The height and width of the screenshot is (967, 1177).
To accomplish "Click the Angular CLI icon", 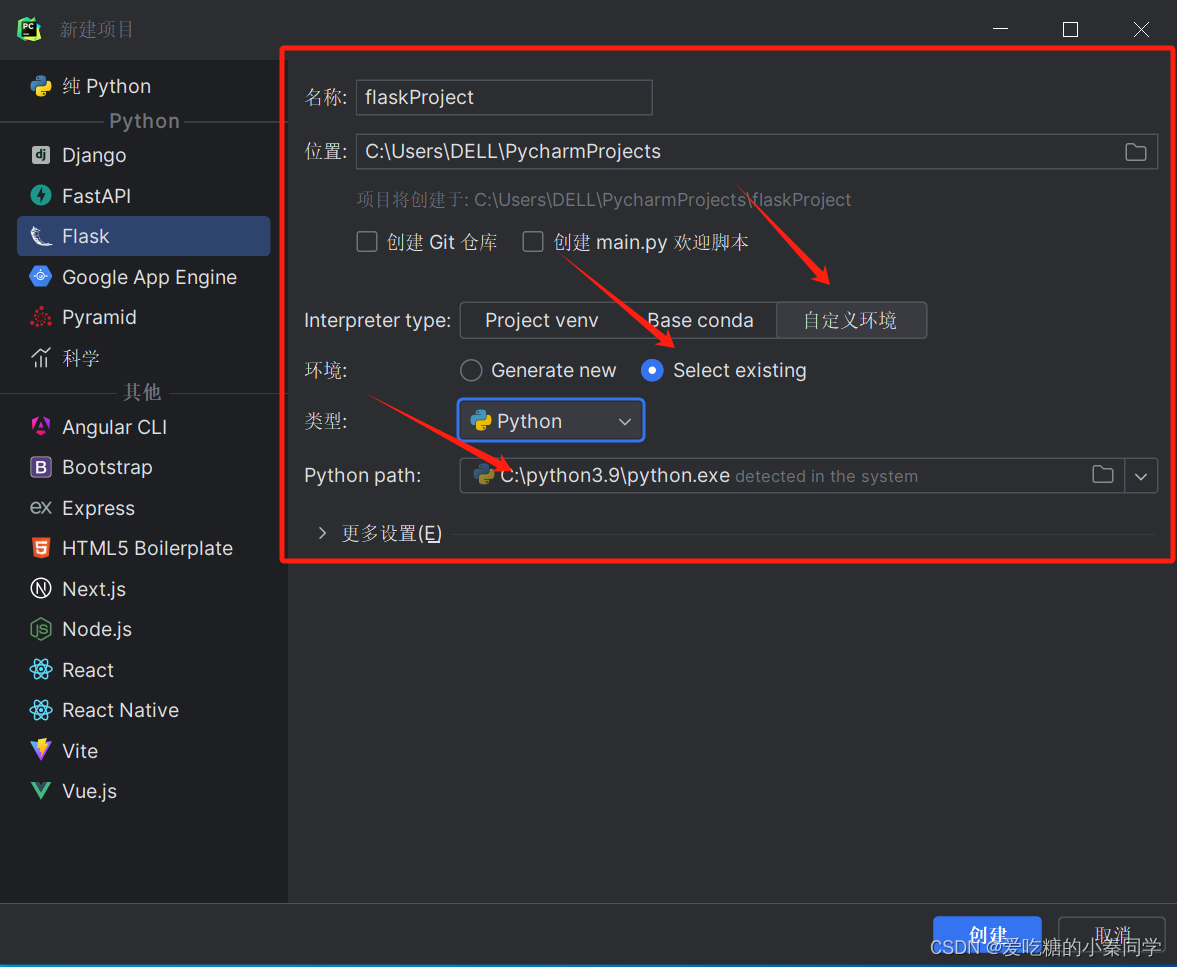I will click(41, 426).
